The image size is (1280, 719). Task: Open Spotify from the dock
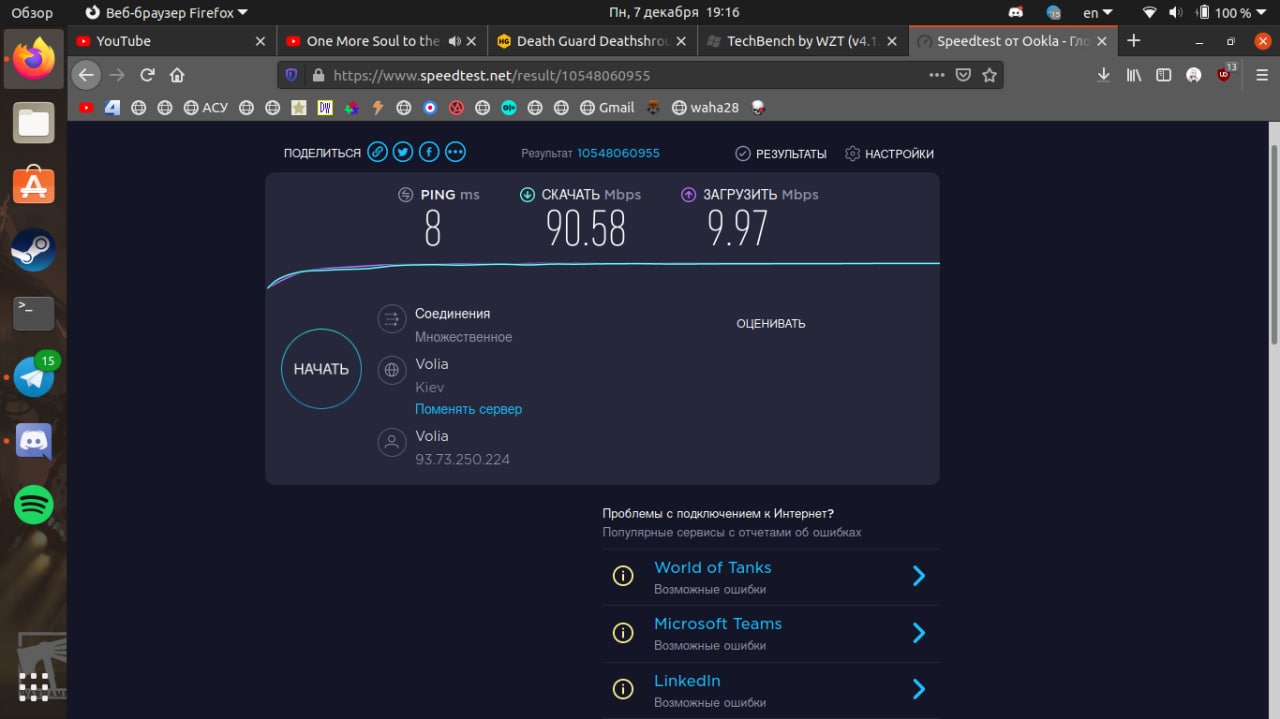coord(34,505)
